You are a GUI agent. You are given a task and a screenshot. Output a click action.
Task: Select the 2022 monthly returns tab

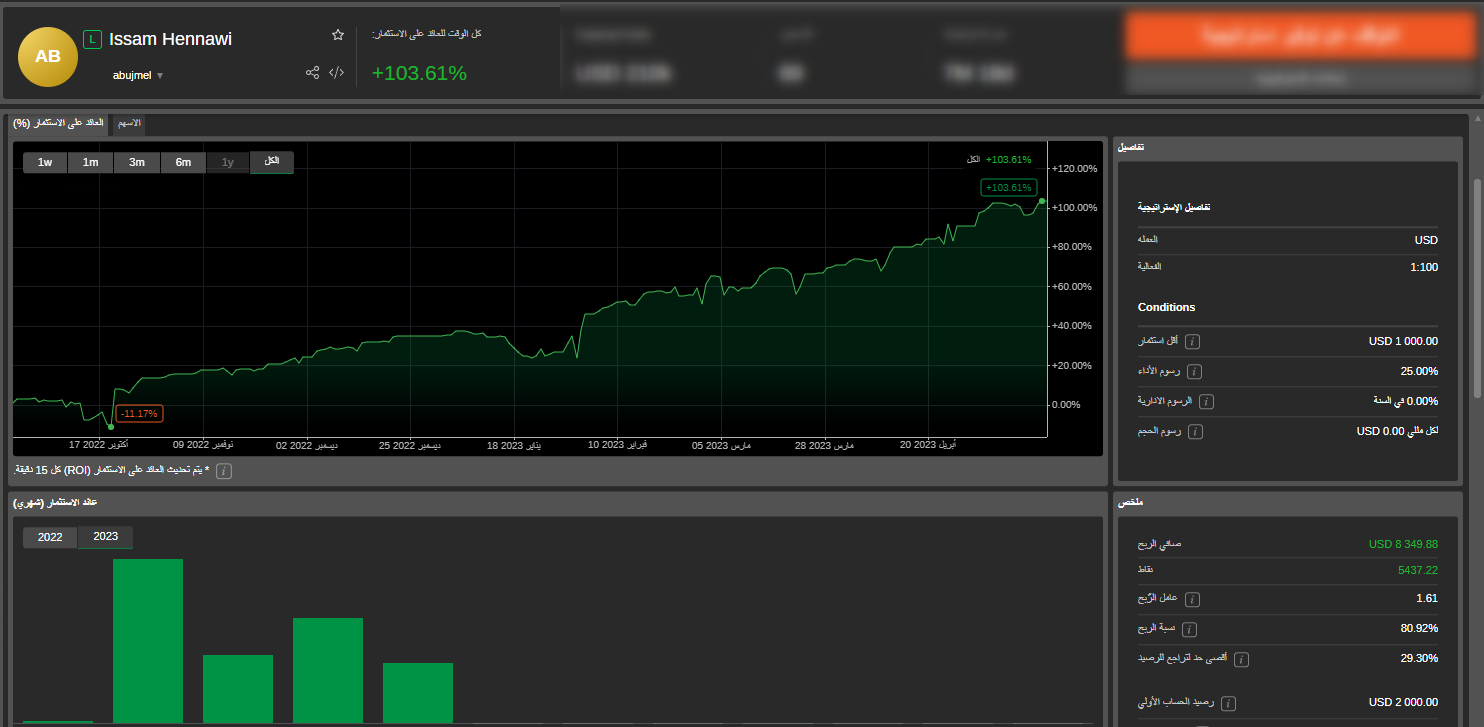coord(50,538)
